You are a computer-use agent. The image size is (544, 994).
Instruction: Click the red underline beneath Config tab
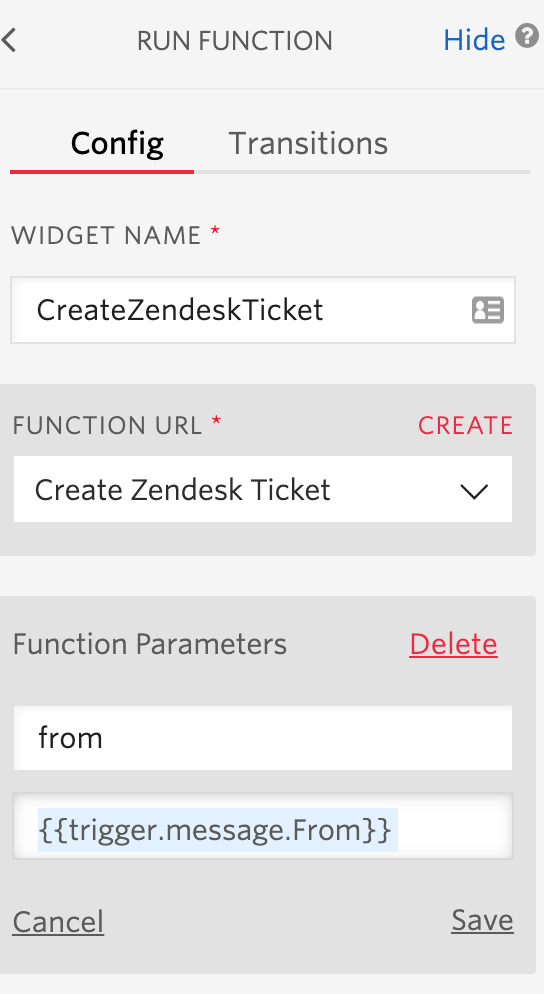(102, 172)
